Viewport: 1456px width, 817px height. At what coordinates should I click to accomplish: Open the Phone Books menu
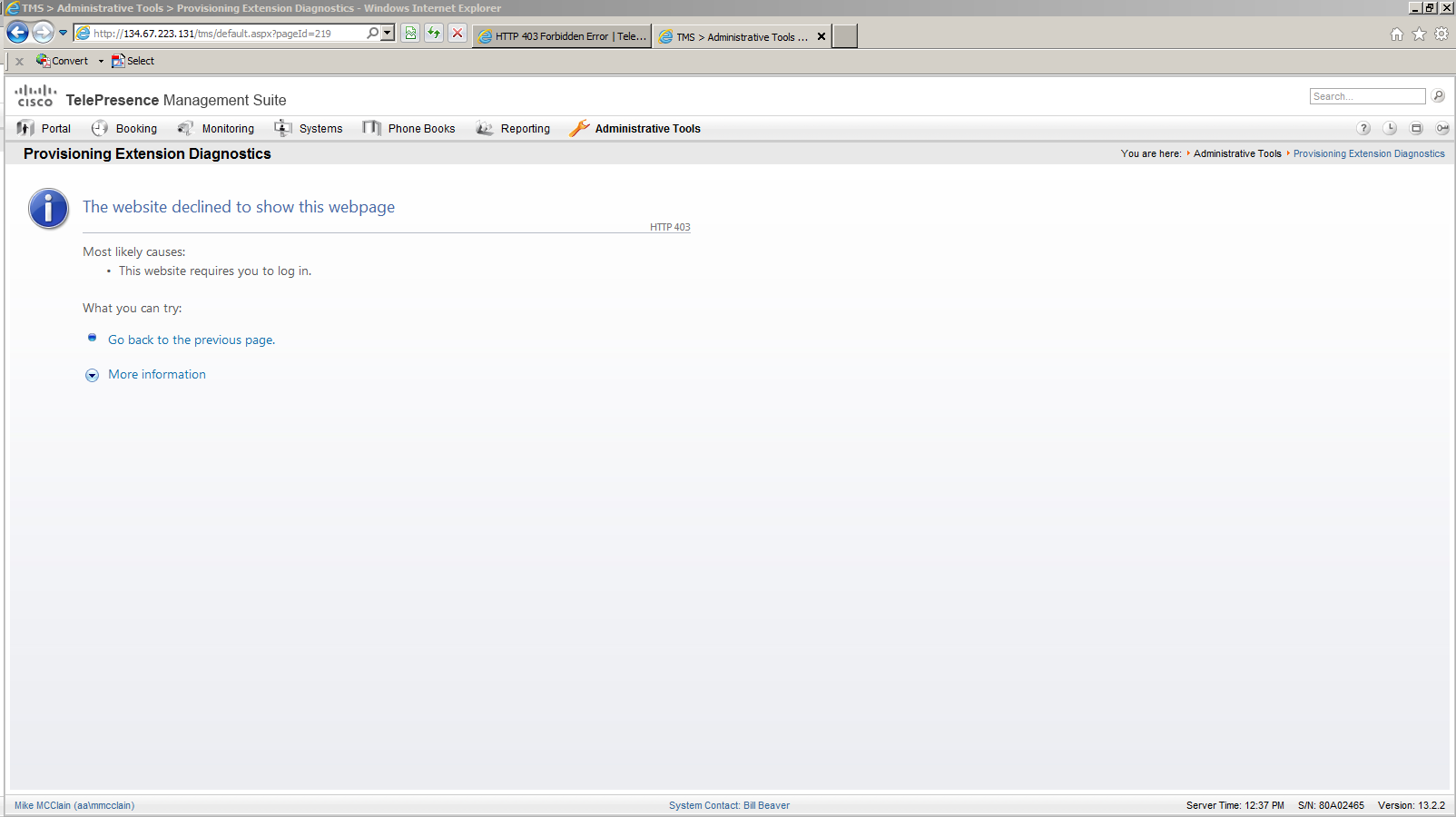click(408, 128)
